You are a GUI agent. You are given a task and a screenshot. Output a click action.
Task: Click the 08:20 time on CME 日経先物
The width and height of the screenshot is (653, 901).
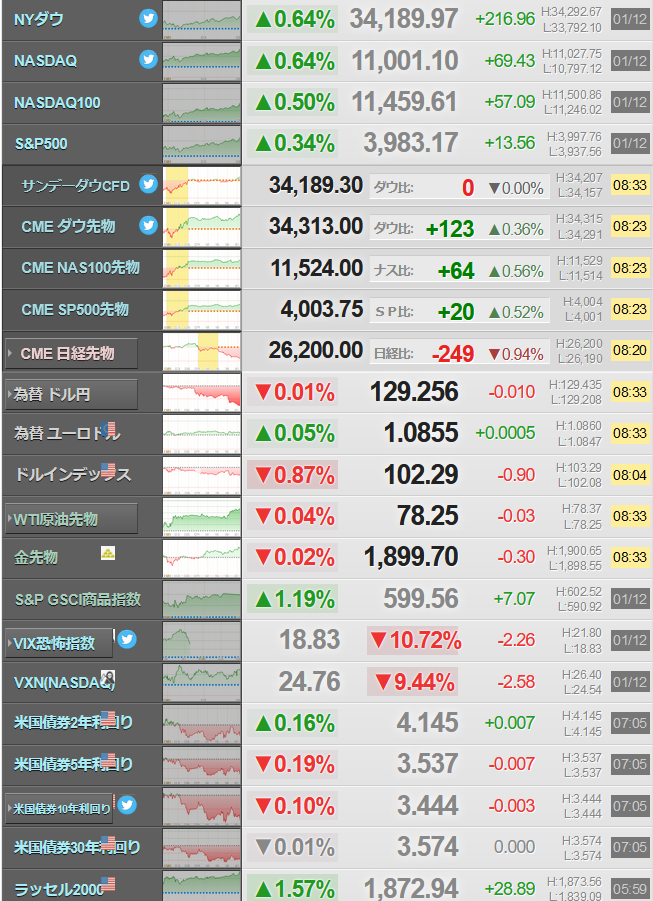(x=630, y=350)
